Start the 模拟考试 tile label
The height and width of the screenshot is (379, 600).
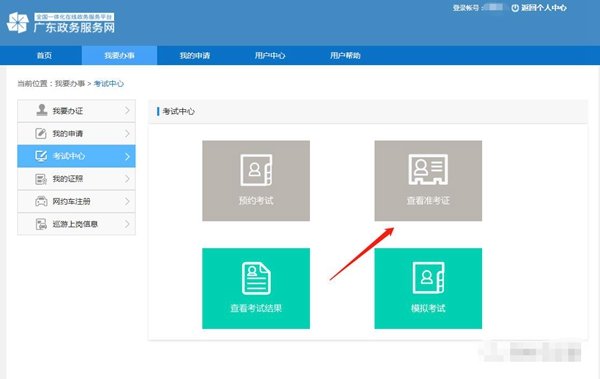pyautogui.click(x=428, y=308)
